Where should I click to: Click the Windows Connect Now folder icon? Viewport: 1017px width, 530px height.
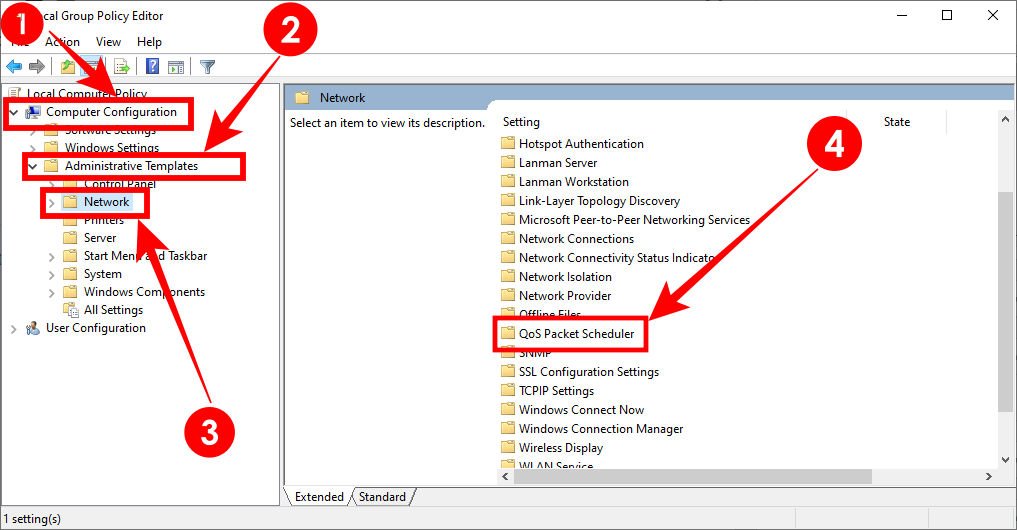click(508, 409)
